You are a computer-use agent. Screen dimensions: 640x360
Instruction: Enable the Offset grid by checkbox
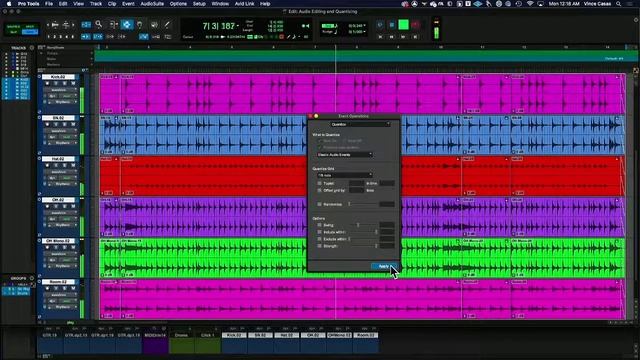point(320,191)
